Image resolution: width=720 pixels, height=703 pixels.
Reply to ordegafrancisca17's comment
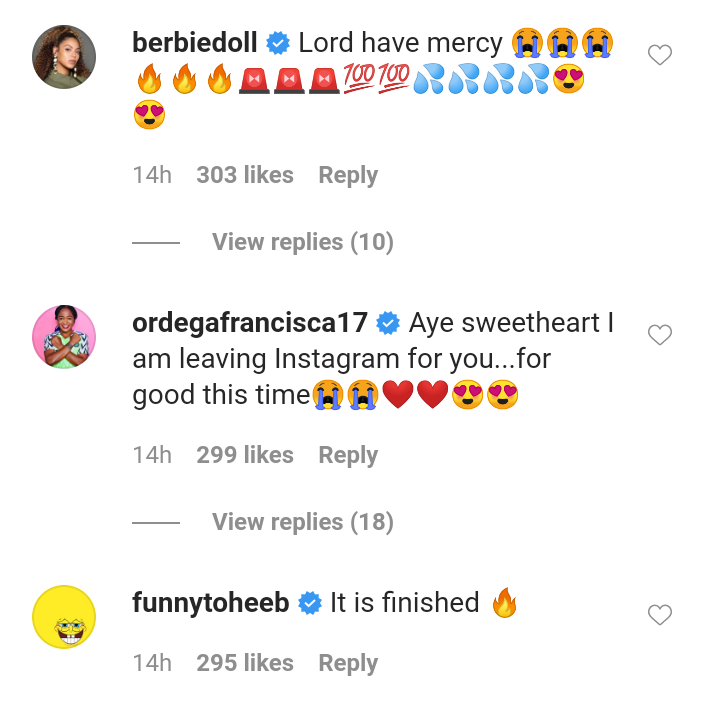click(x=348, y=455)
